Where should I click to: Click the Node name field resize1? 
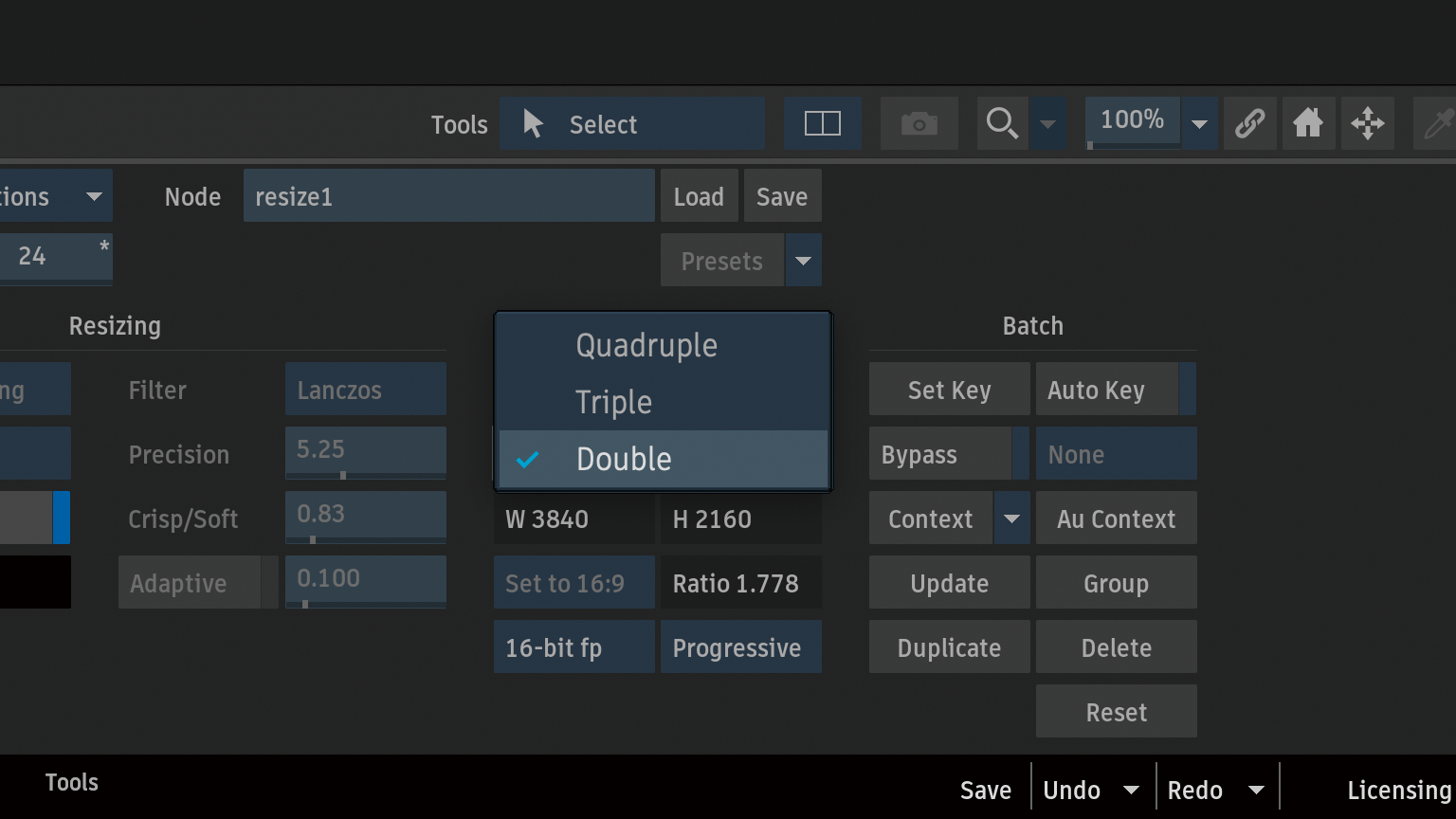(448, 196)
